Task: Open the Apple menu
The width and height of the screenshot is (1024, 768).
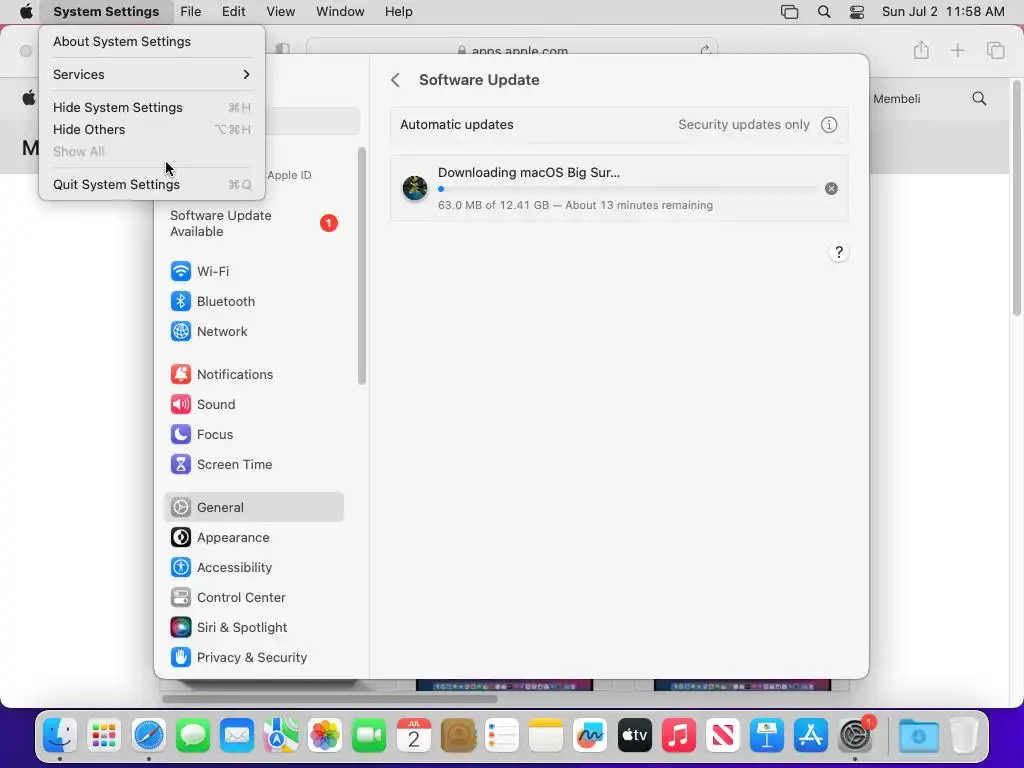Action: tap(25, 12)
